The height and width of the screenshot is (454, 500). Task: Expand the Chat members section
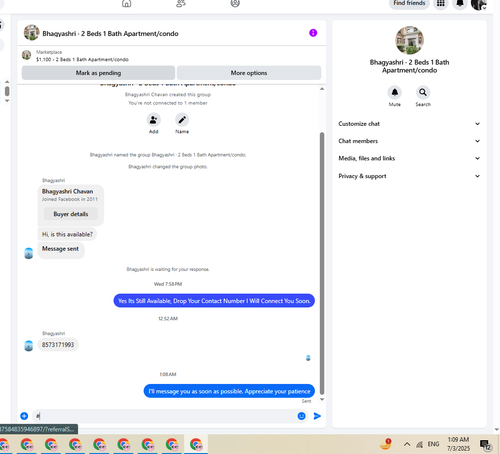click(409, 141)
